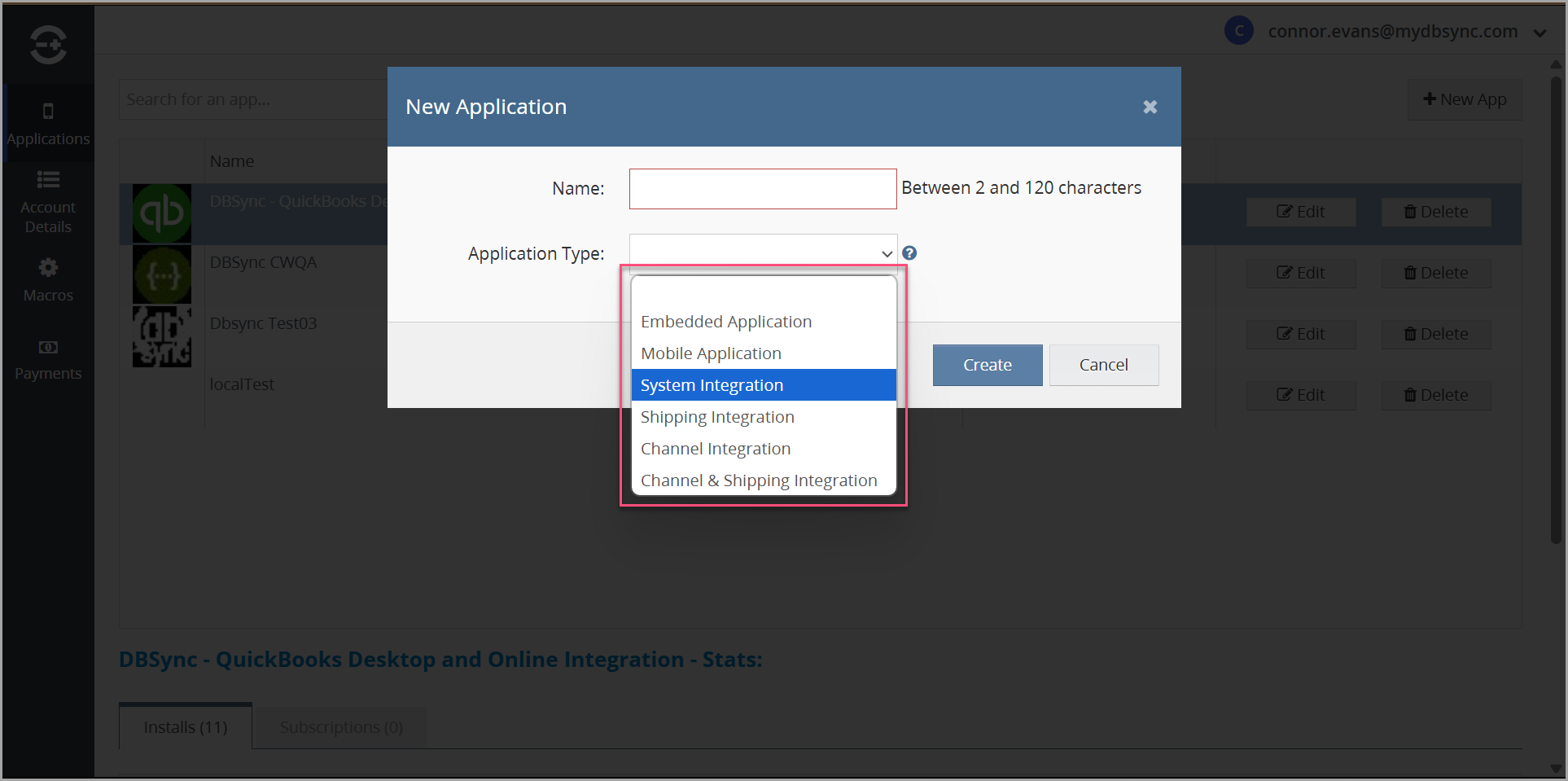Select Mobile Application type
The image size is (1568, 781).
point(711,353)
